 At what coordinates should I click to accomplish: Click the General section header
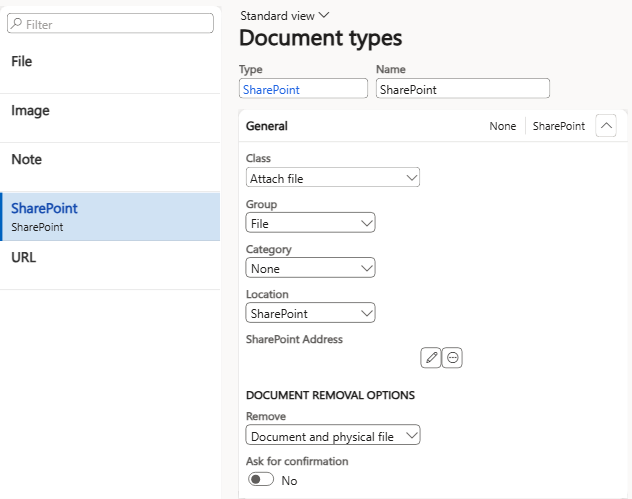point(433,126)
